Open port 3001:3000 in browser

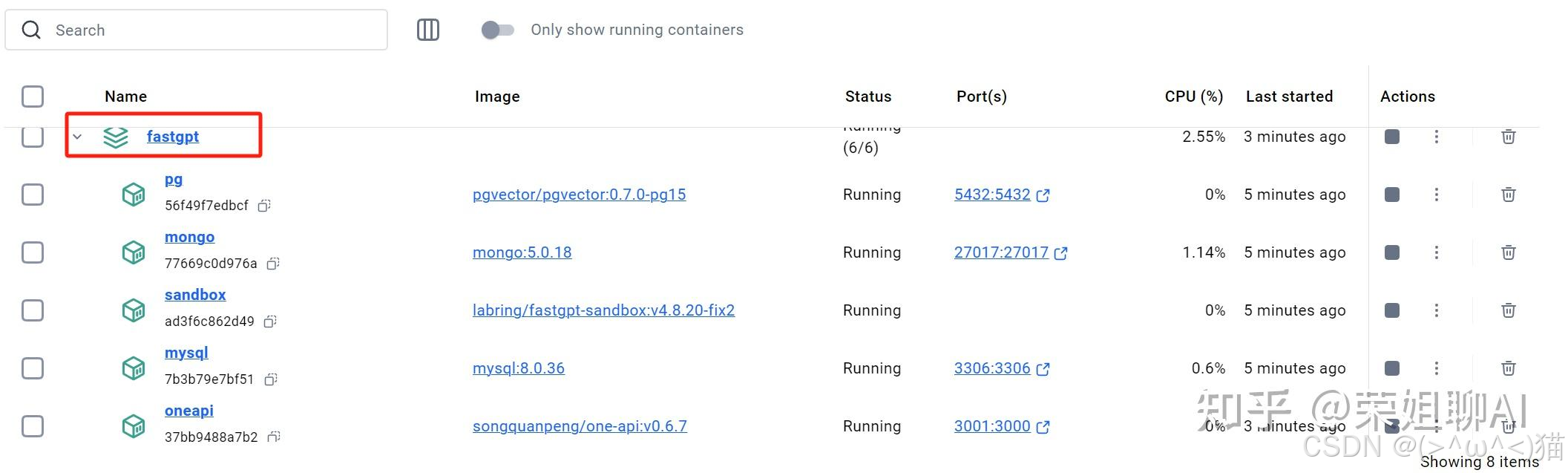pos(1002,426)
